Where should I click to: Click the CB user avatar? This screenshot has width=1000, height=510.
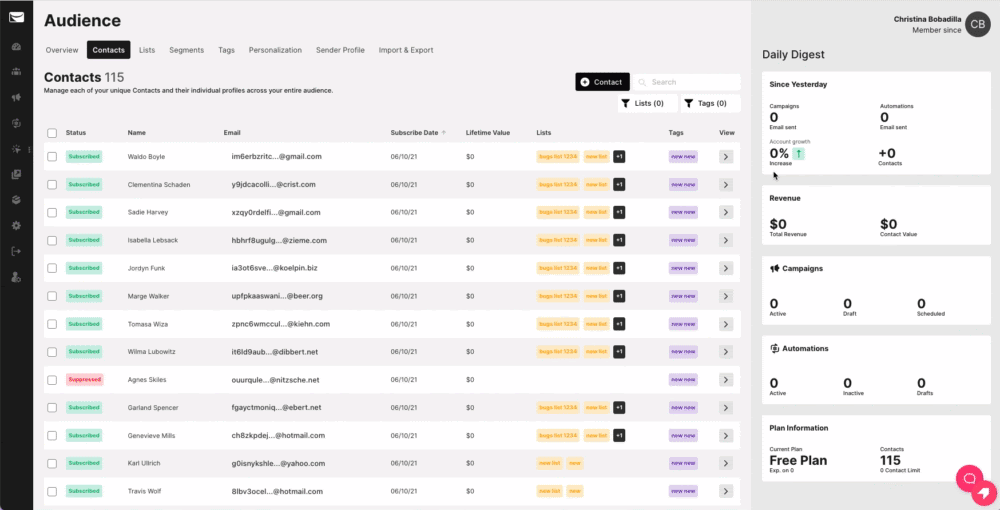(978, 25)
